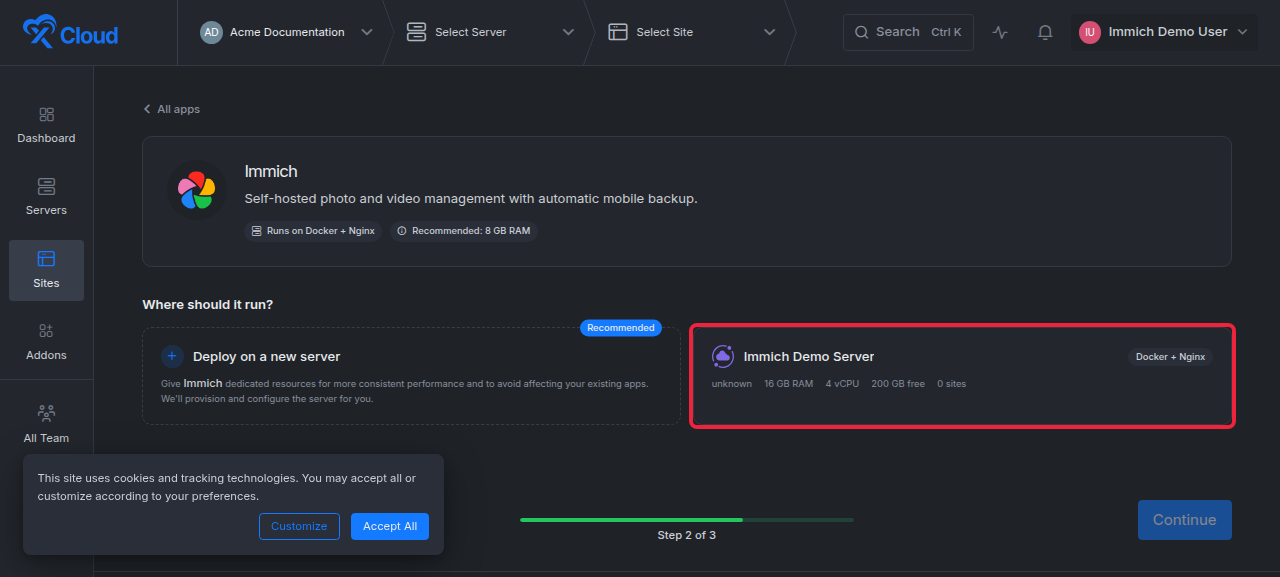Click the plus icon on Deploy on a new server

coord(173,356)
